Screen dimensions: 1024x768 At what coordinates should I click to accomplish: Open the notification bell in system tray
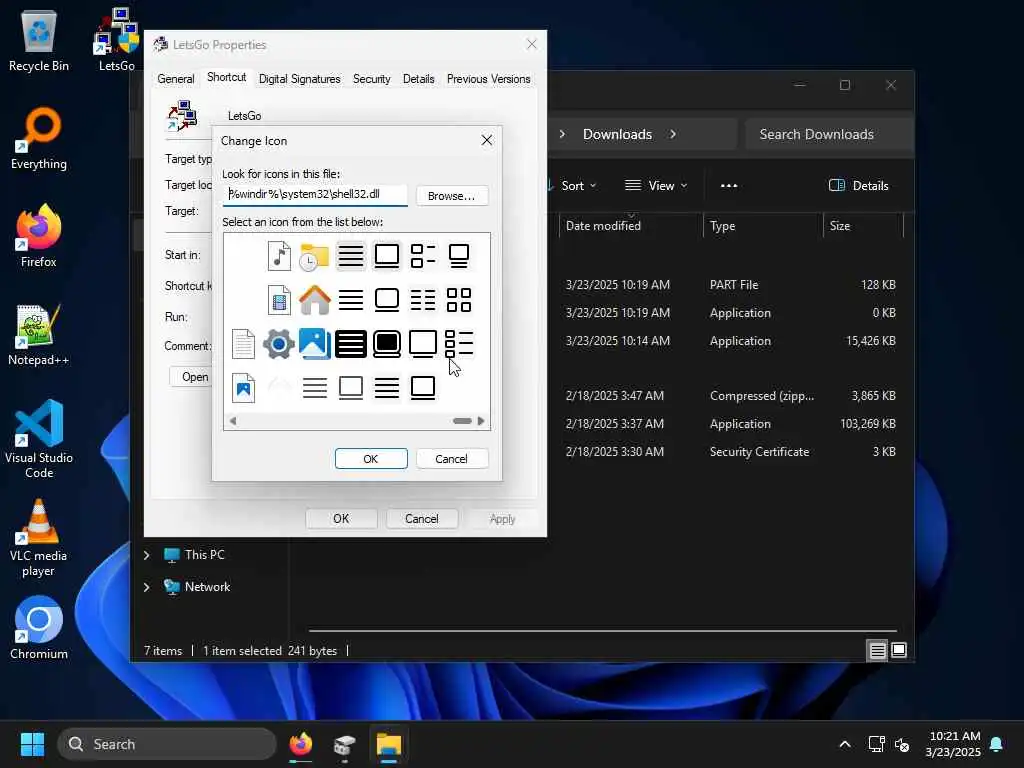(x=997, y=744)
